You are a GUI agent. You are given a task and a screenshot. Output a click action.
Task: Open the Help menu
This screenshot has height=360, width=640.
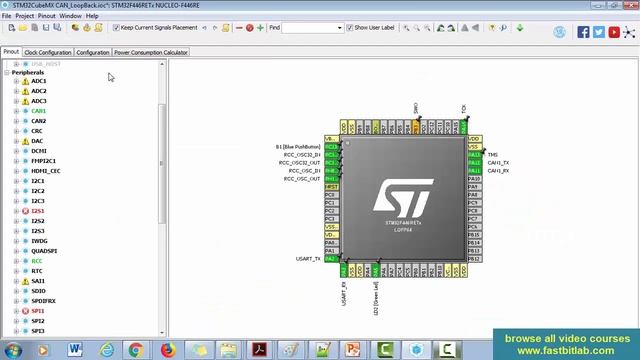pyautogui.click(x=92, y=16)
